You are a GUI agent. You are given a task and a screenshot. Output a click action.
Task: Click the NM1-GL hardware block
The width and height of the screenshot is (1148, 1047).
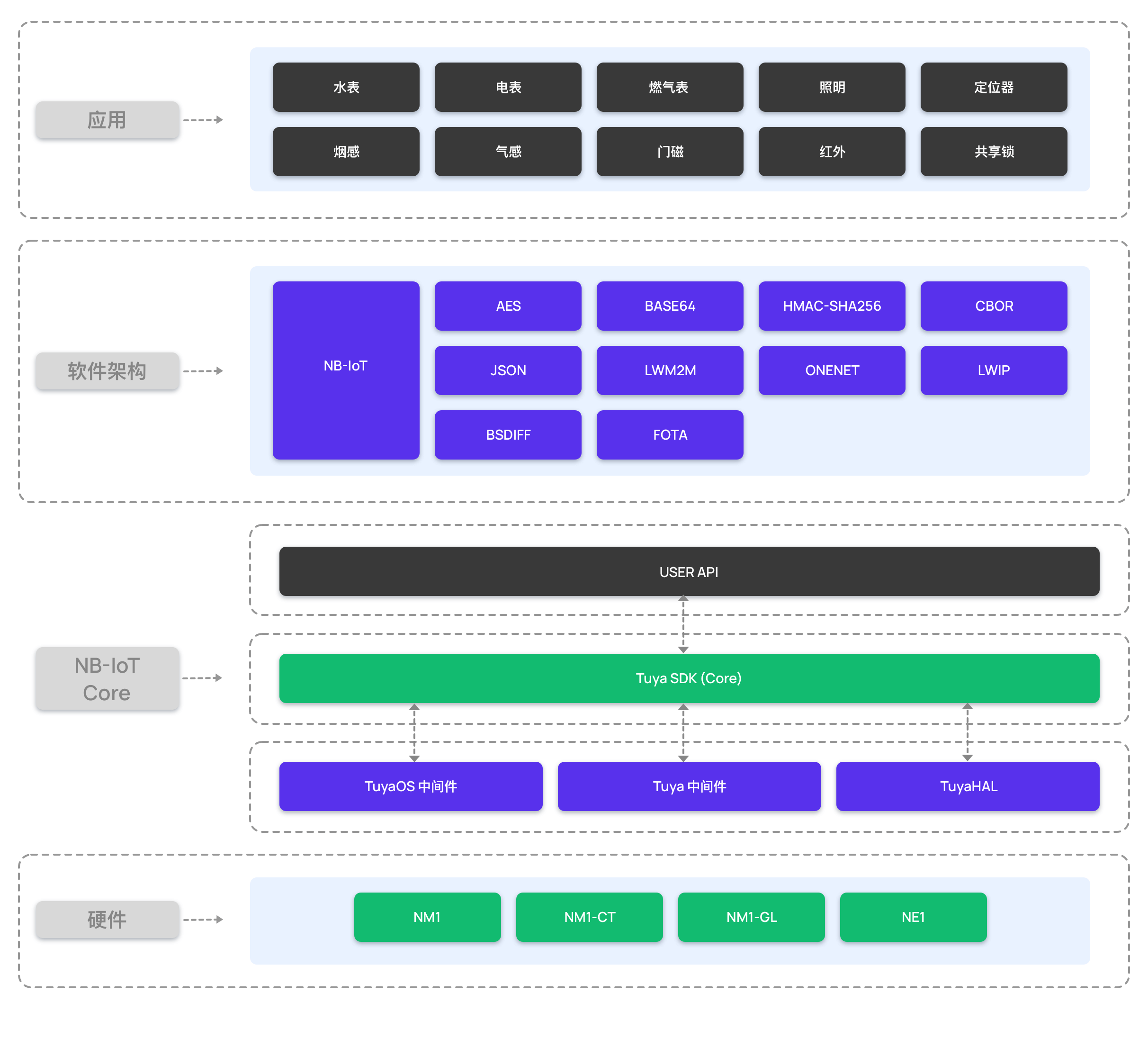(751, 917)
